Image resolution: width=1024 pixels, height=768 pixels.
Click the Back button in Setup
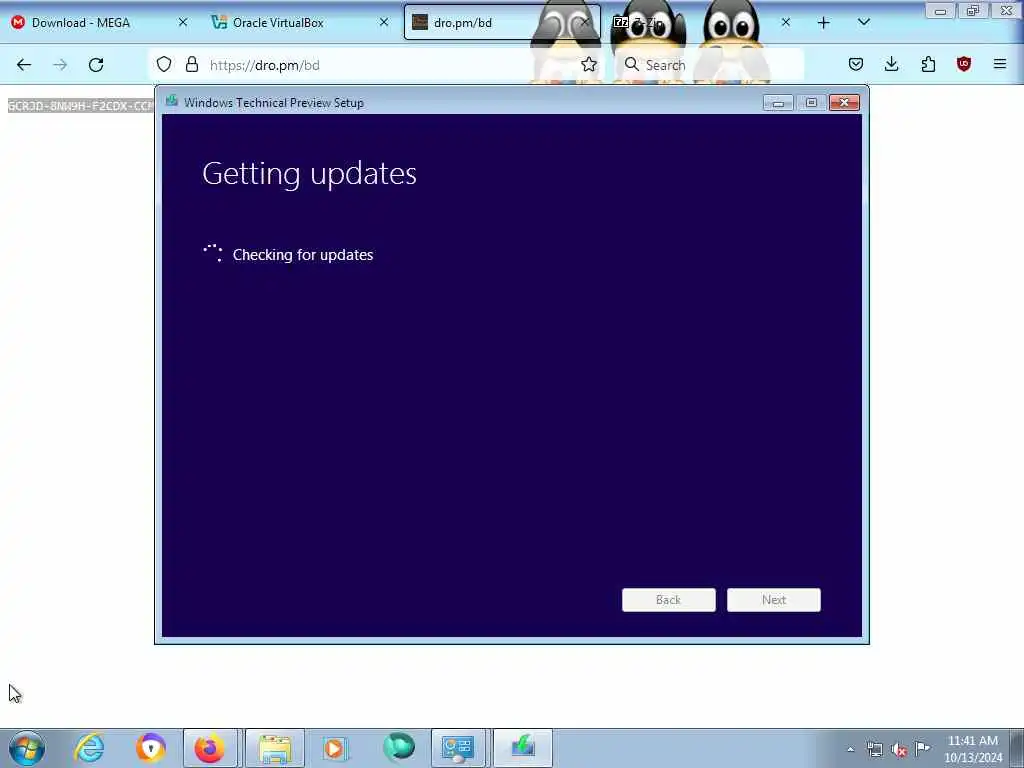pos(669,600)
